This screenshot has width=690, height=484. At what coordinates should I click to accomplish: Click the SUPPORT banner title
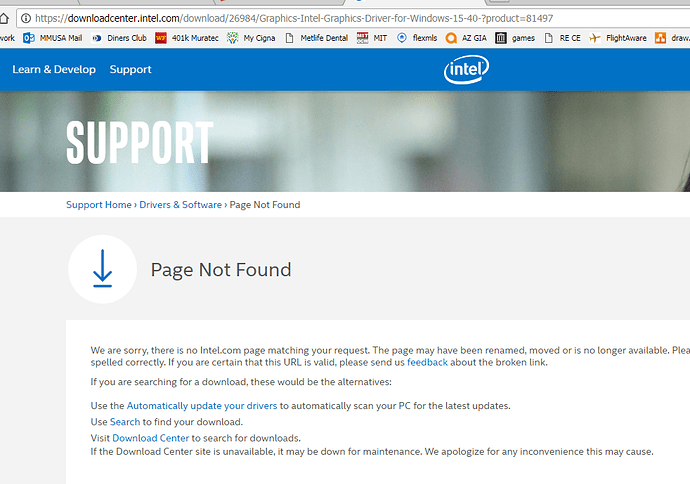(140, 142)
